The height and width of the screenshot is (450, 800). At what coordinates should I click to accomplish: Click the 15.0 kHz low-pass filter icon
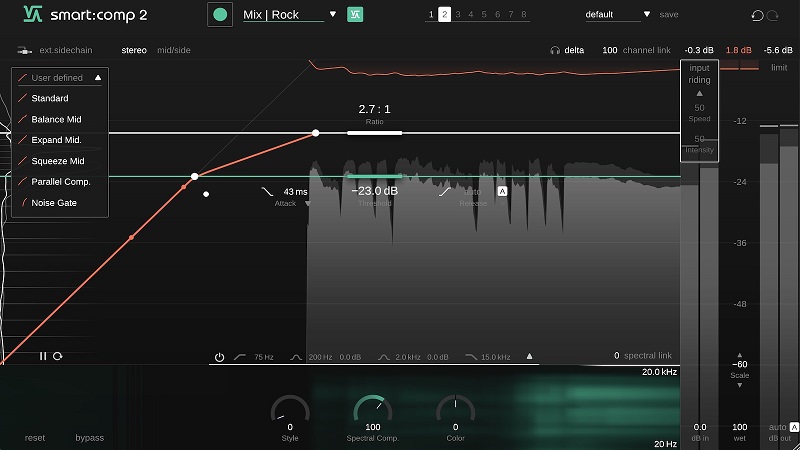pyautogui.click(x=471, y=357)
